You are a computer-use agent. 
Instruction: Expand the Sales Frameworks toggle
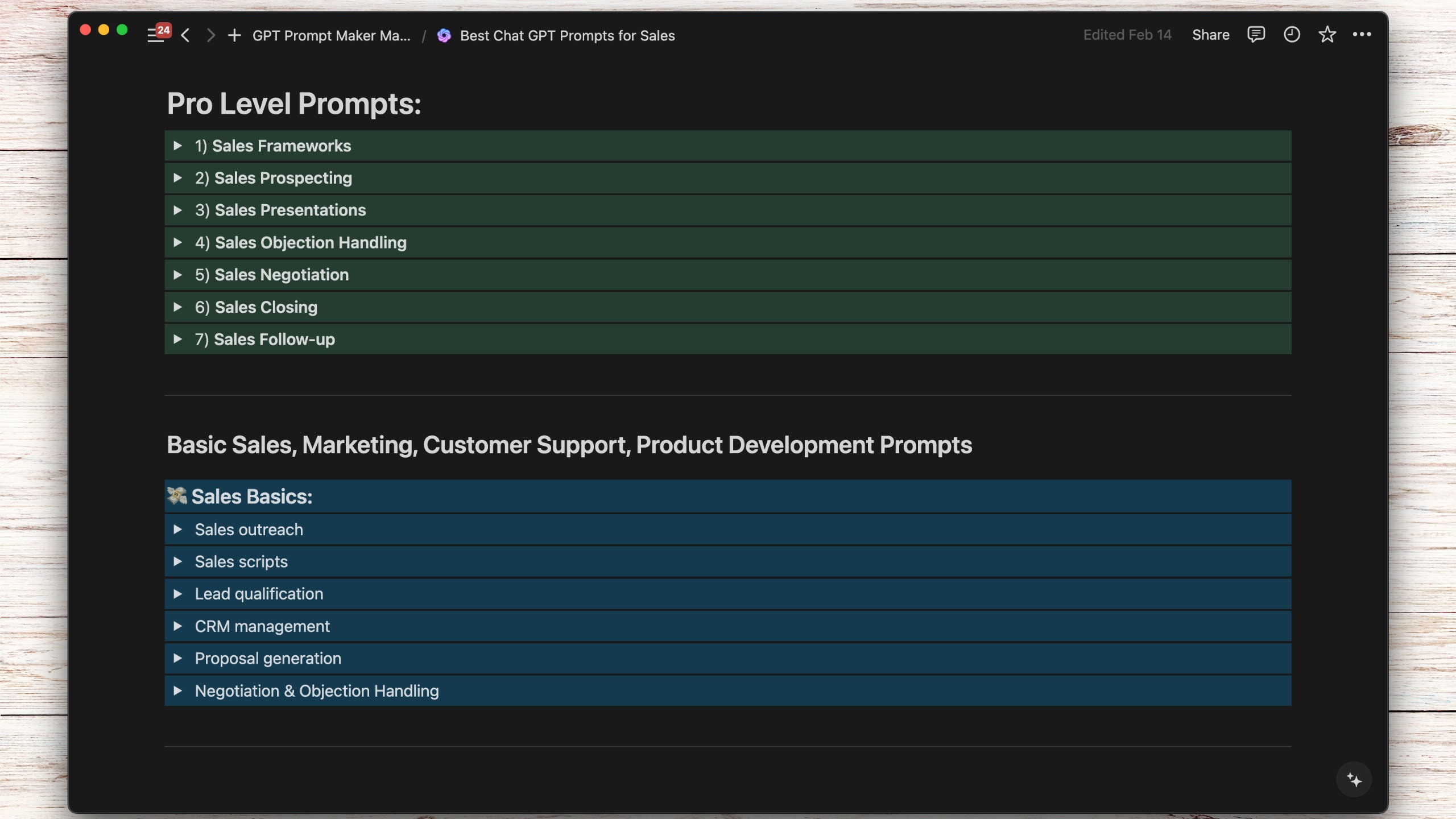(179, 145)
